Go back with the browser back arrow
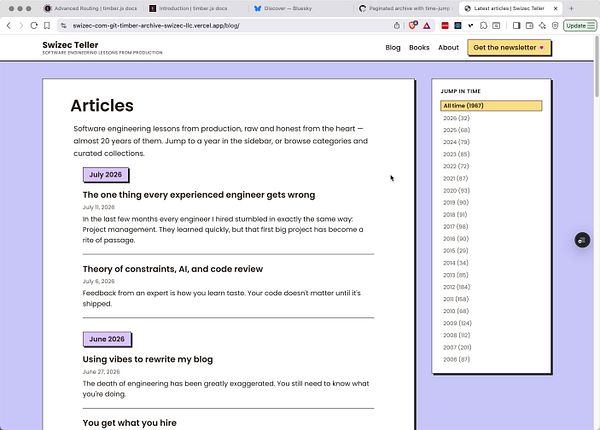 9,26
